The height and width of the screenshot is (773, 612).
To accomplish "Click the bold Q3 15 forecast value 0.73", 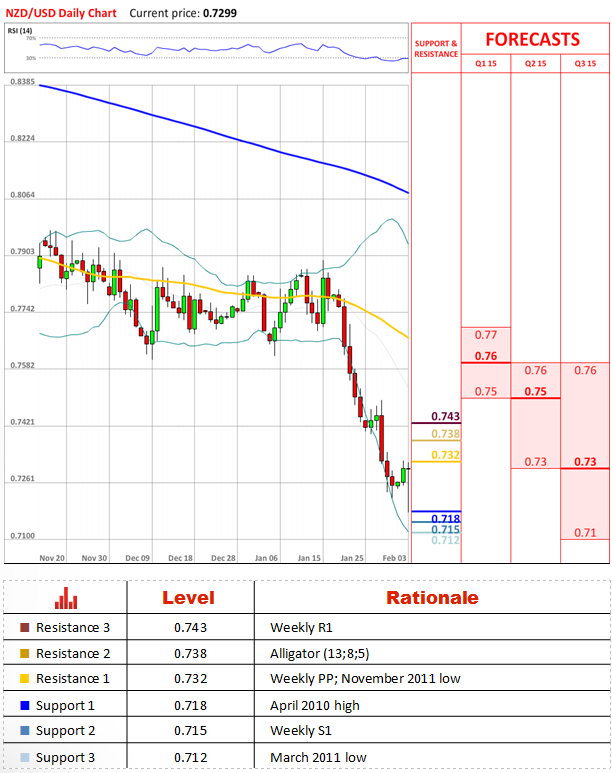I will [585, 462].
